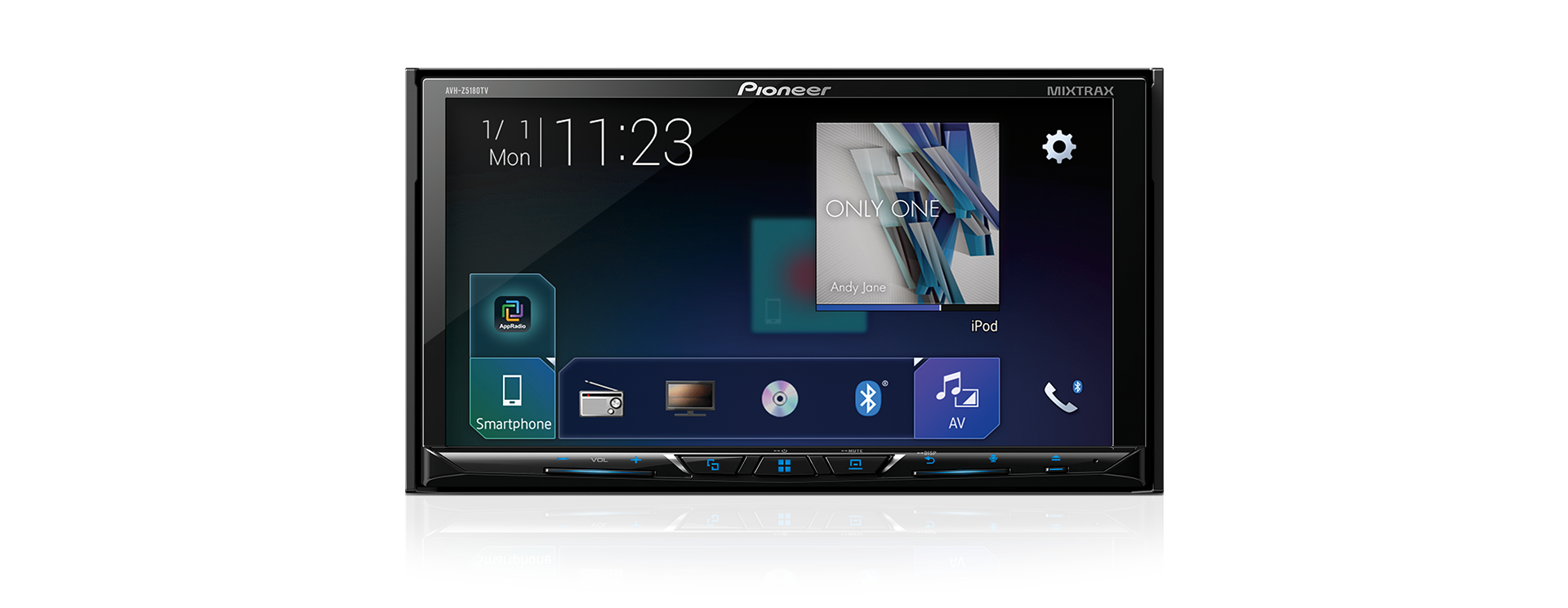Screen dimensions: 1568x608
Task: Tap the screen display mute button
Action: tap(855, 464)
